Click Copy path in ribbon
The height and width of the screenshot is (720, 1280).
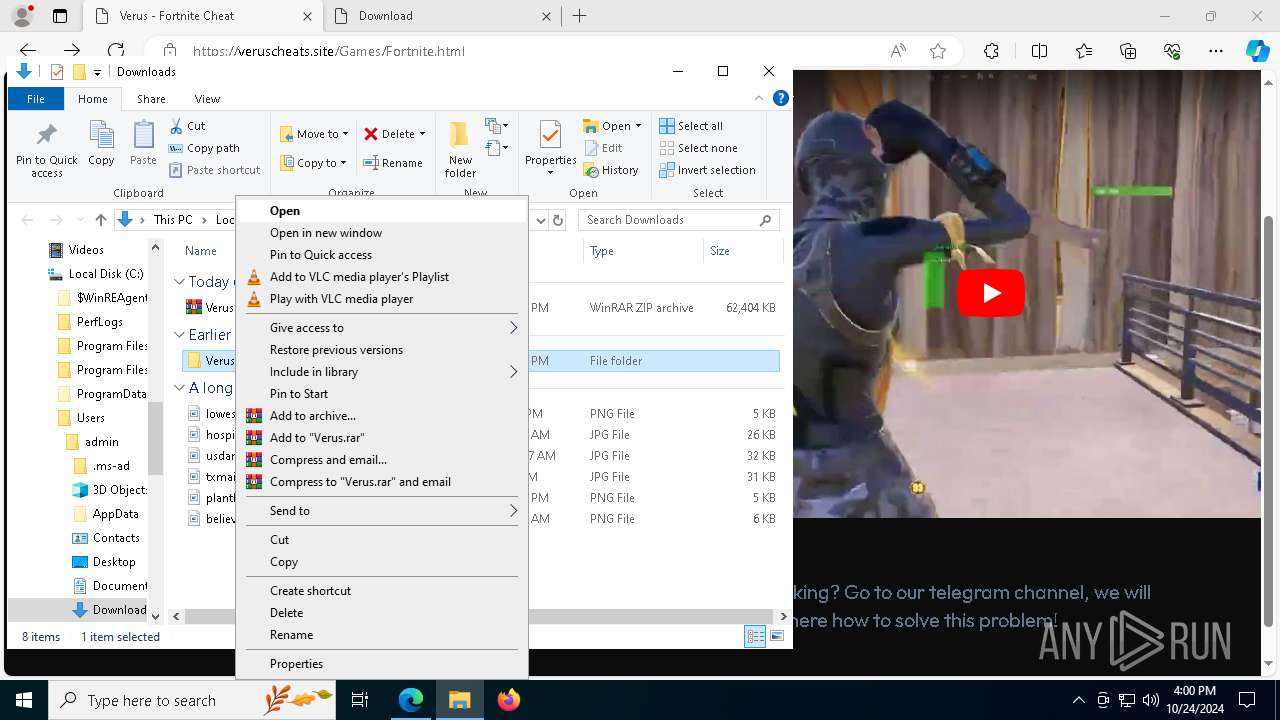pyautogui.click(x=204, y=148)
